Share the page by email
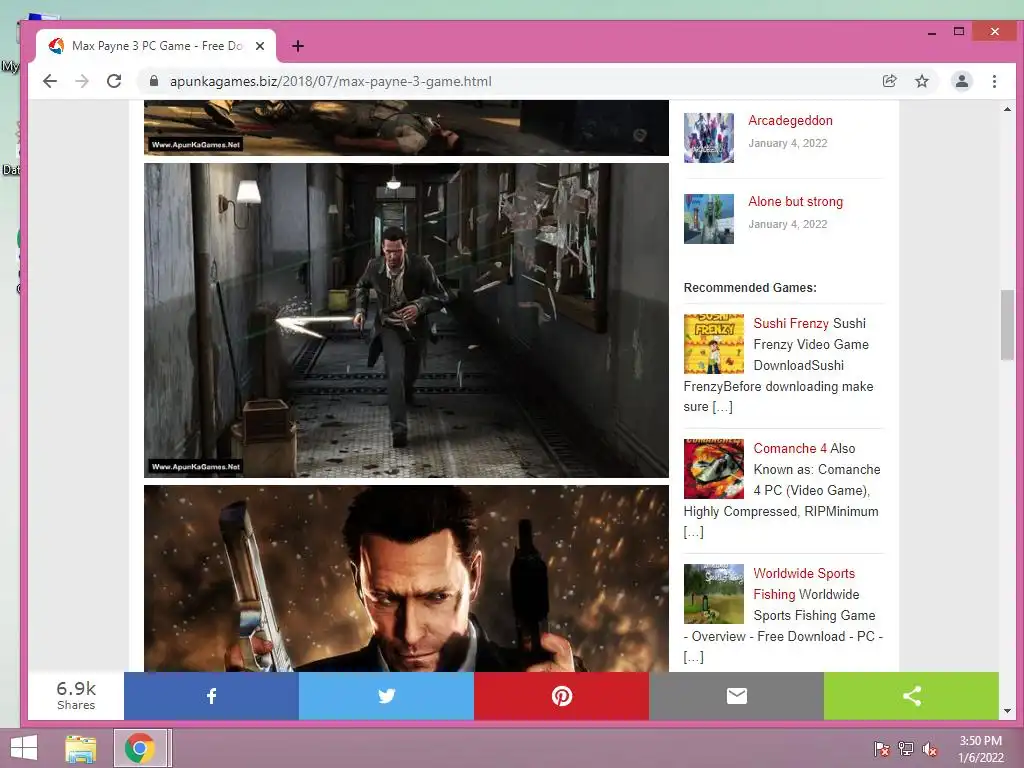The image size is (1024, 768). click(736, 696)
